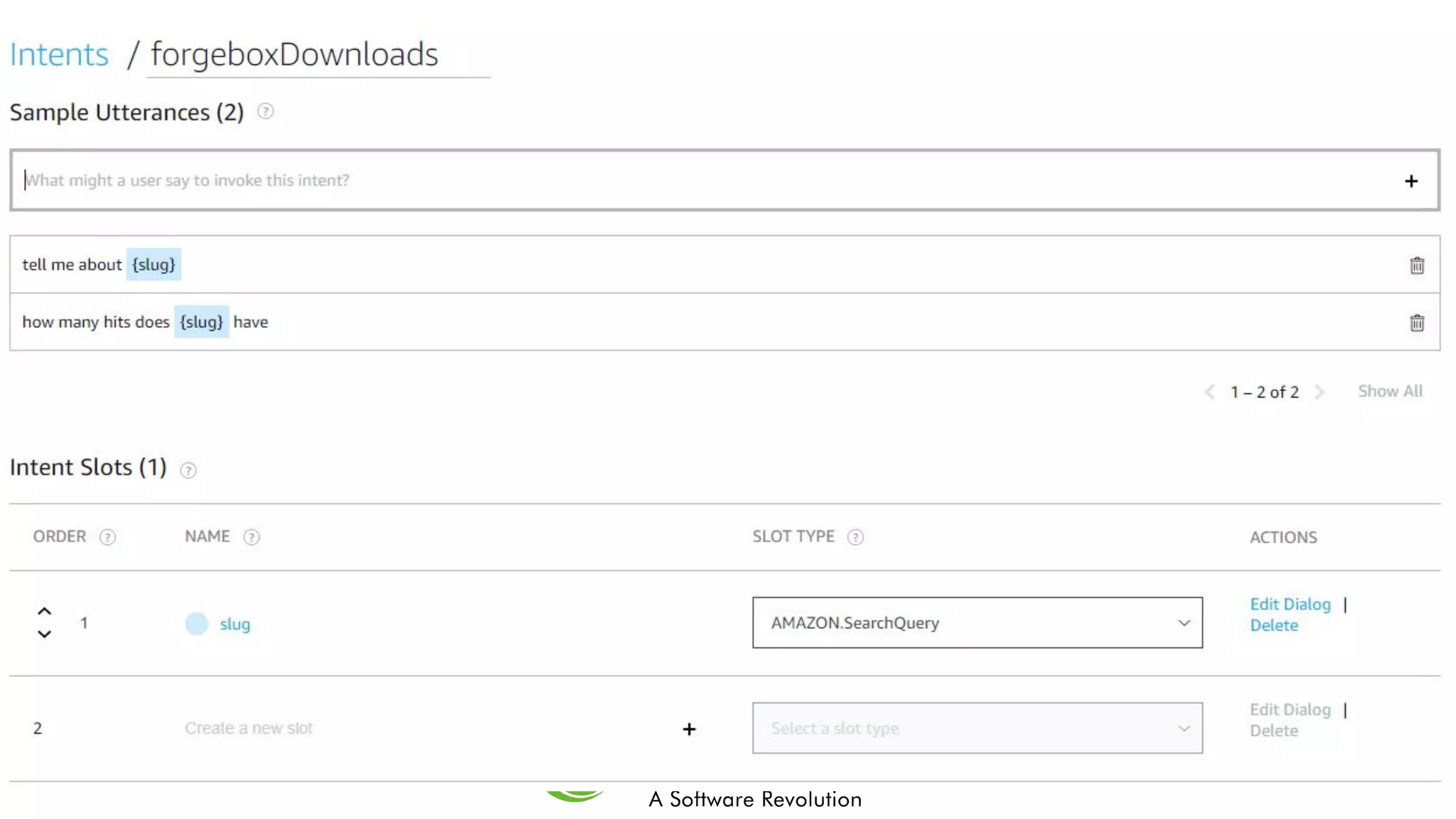Navigate to Intents breadcrumb link
Image resolution: width=1456 pixels, height=819 pixels.
click(x=59, y=55)
